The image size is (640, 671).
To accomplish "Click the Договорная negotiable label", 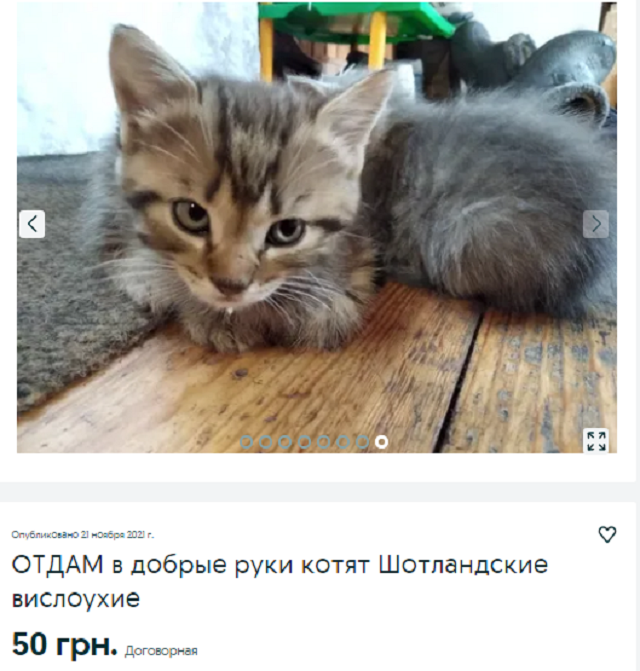I will click(161, 651).
